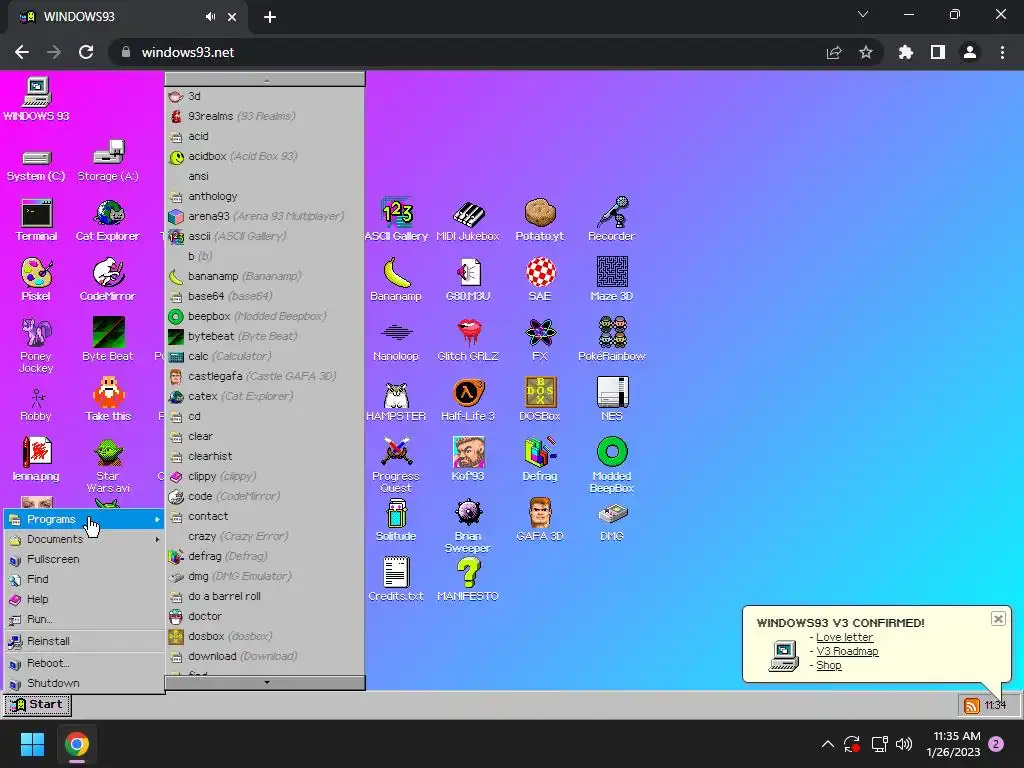
Task: Open browser tab search chevron
Action: coord(863,14)
